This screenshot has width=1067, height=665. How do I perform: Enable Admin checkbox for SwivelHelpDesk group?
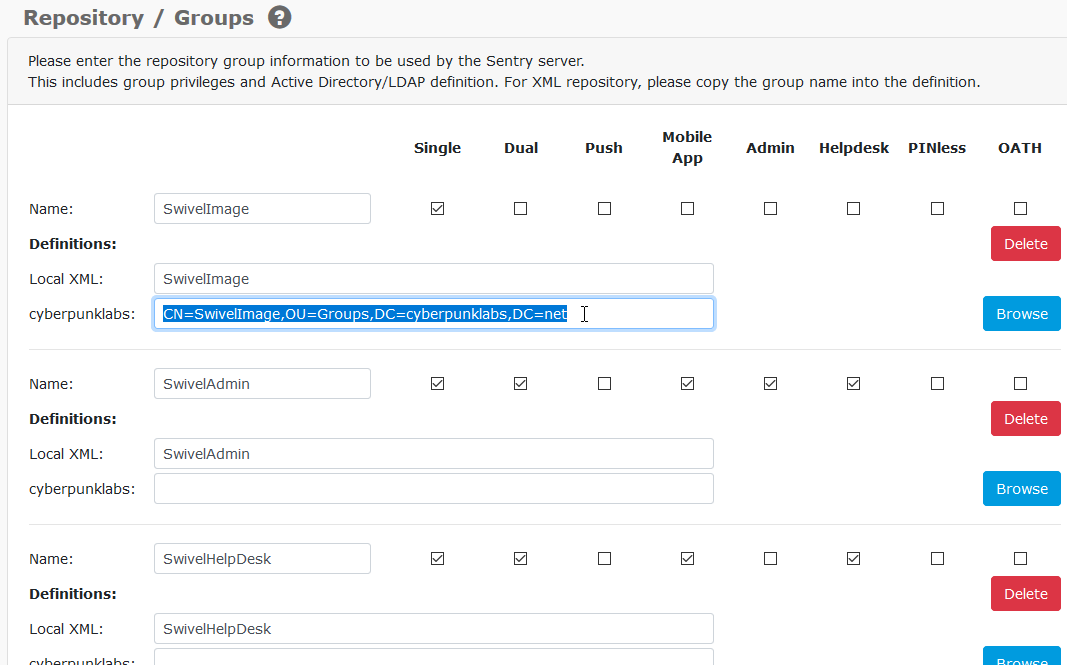tap(770, 559)
